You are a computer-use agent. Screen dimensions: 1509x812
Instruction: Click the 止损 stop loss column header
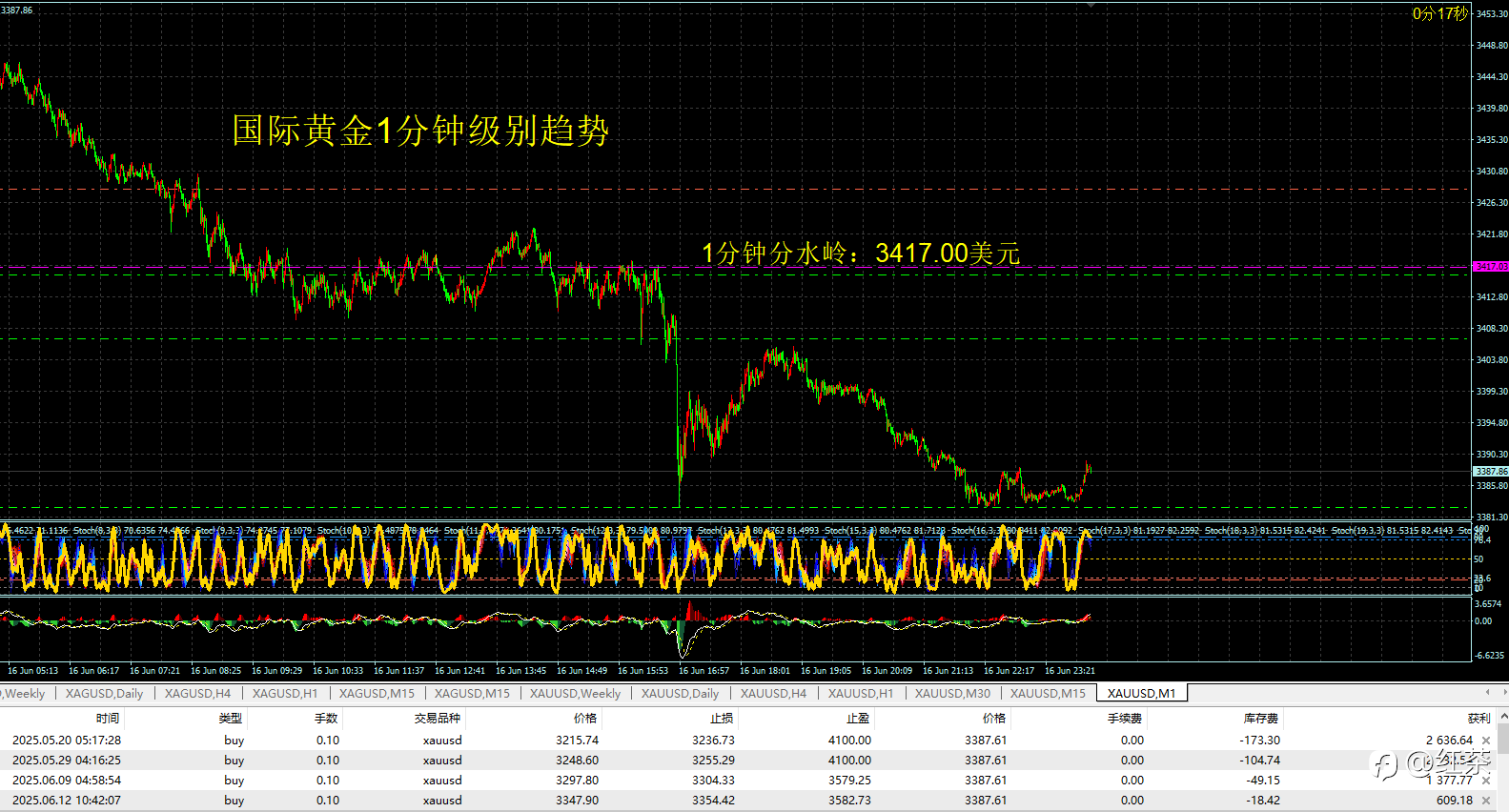tap(722, 718)
